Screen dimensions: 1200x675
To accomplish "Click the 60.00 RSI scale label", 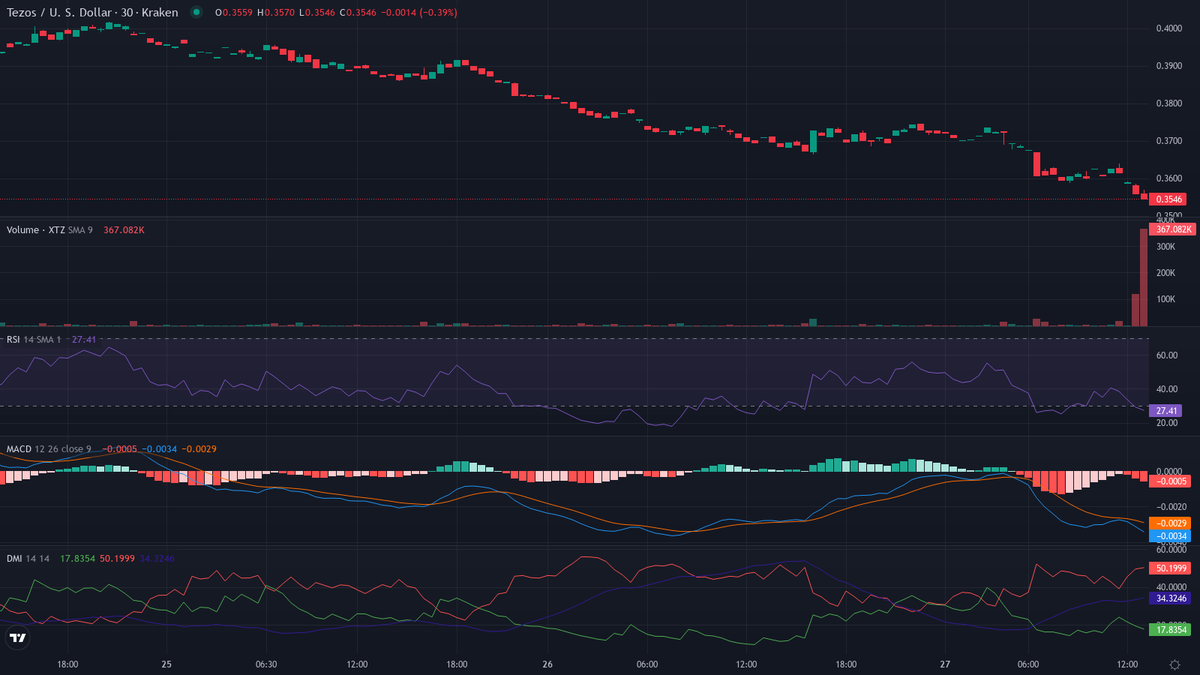I will click(x=1166, y=355).
